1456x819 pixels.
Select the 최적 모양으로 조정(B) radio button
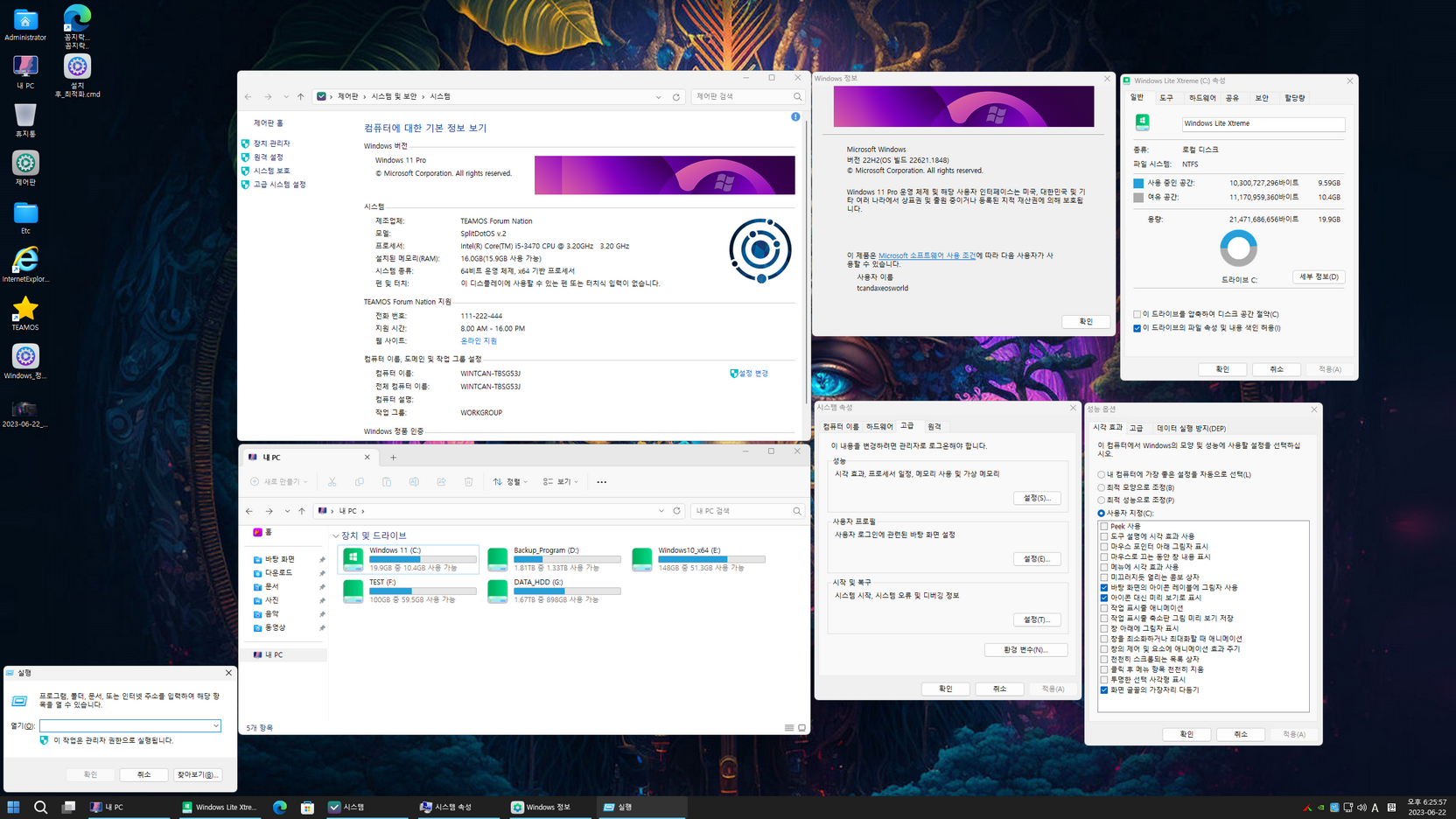[x=1101, y=487]
